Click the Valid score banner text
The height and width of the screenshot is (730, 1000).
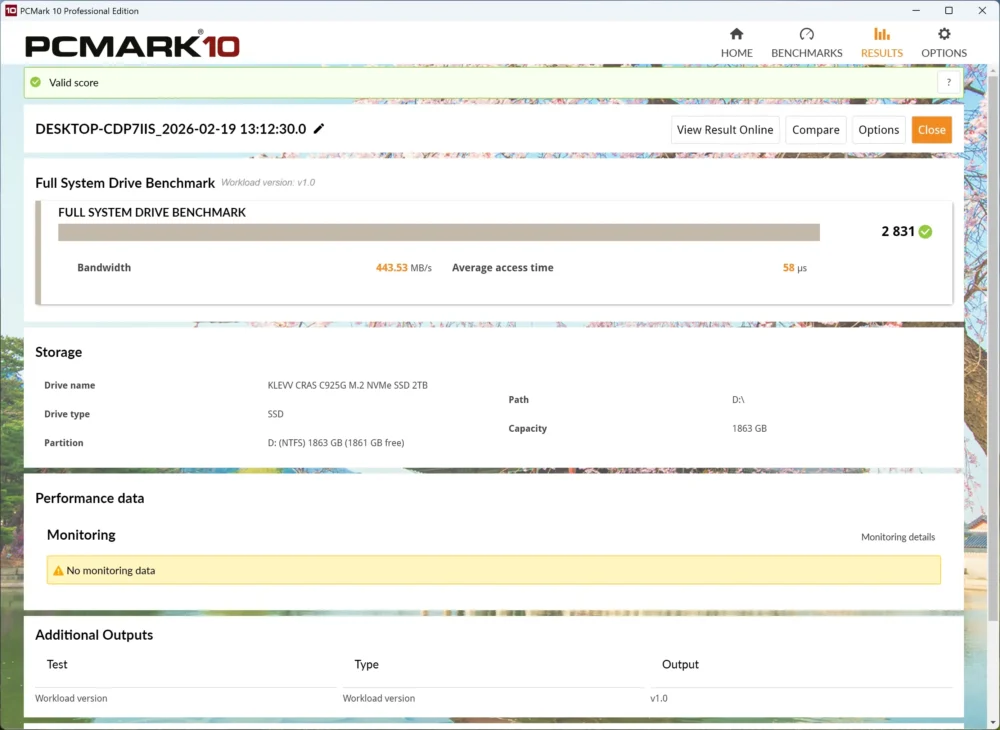(x=74, y=82)
